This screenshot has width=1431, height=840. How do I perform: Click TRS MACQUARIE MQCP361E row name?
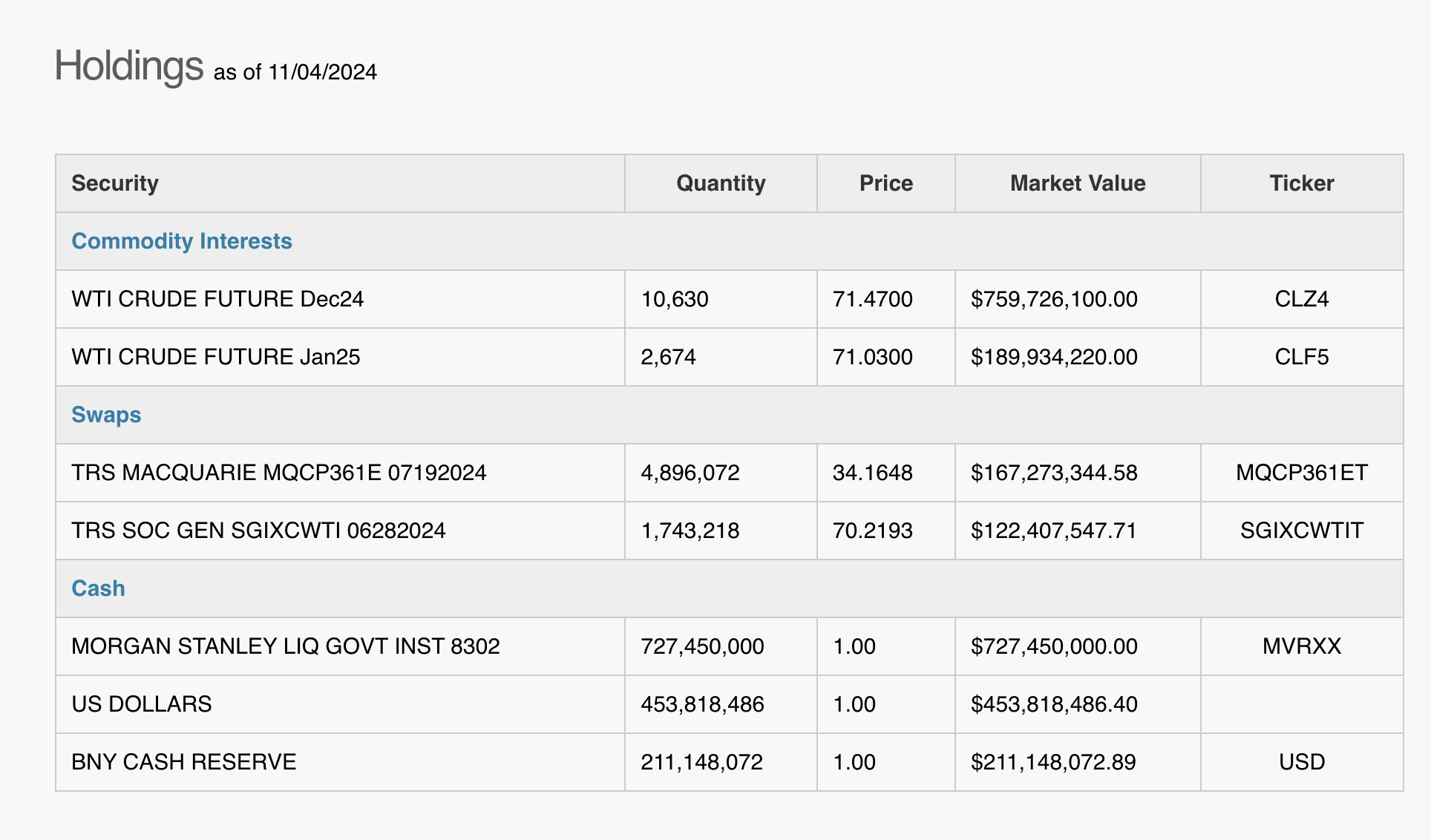point(278,473)
